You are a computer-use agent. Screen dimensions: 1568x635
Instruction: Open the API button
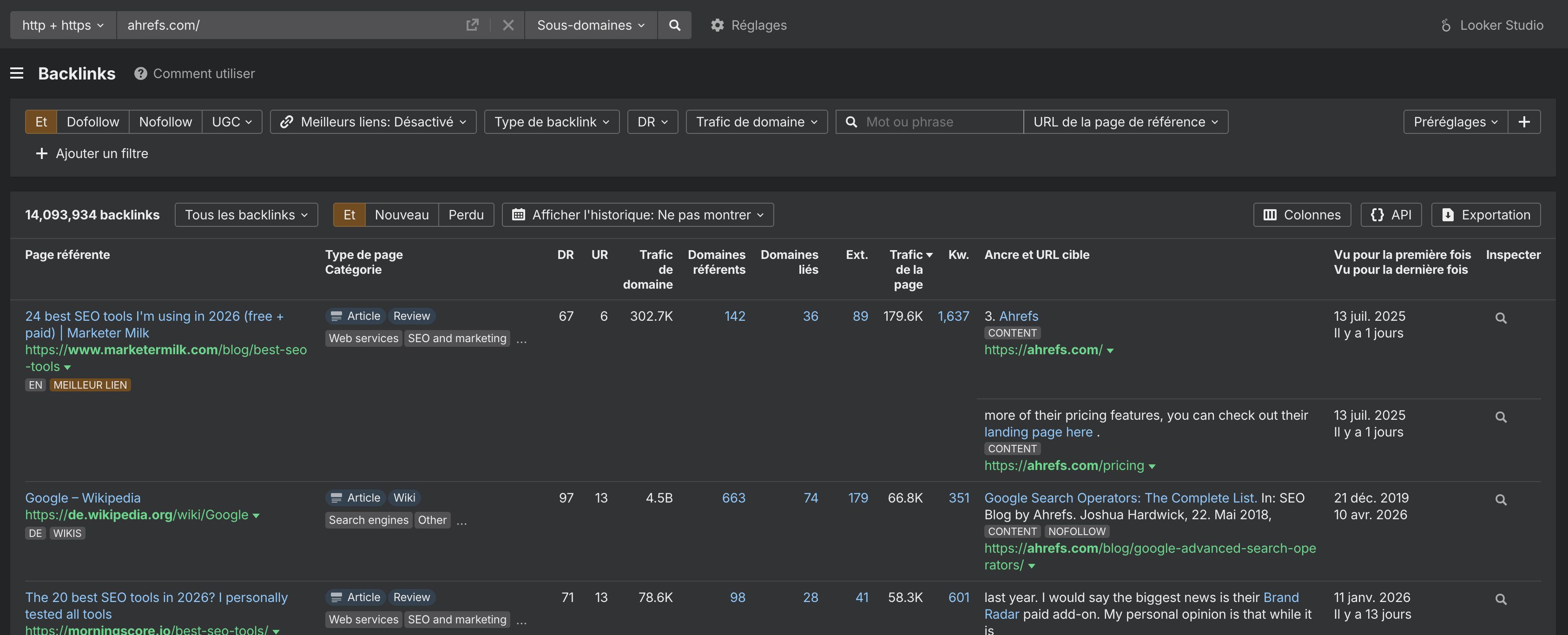(1391, 215)
